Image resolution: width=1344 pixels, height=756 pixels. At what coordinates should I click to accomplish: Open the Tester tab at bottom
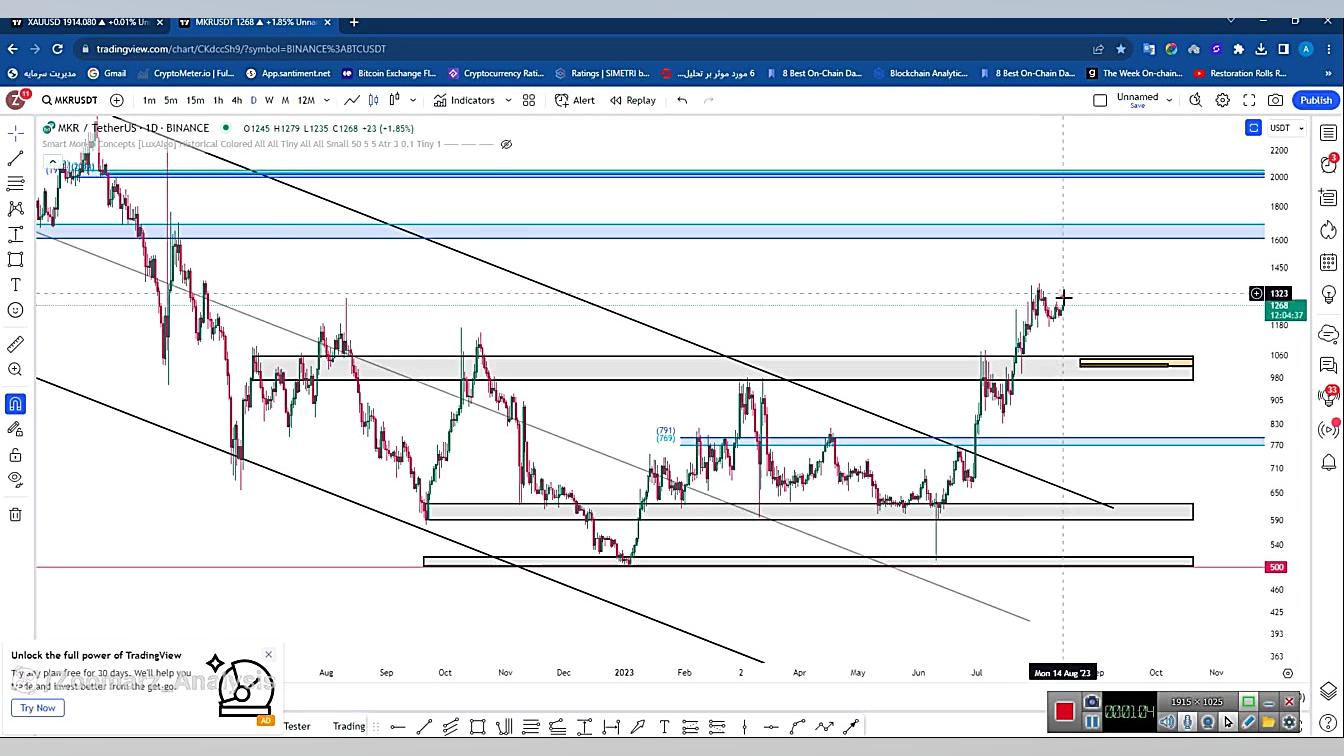point(297,726)
